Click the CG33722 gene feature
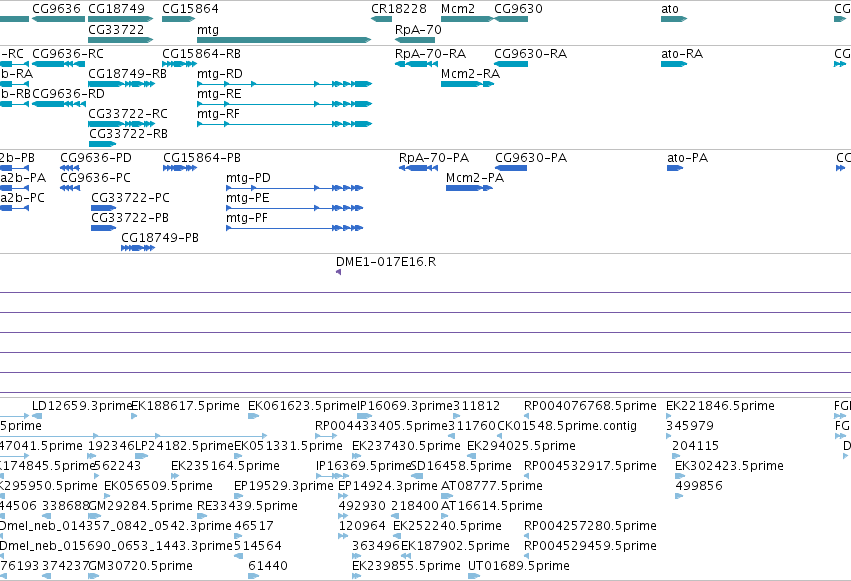Screen dimensions: 851x581 120,40
